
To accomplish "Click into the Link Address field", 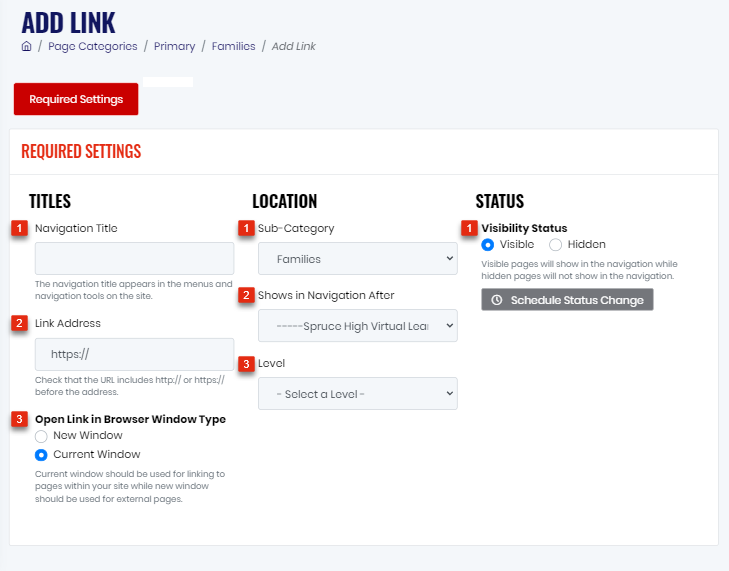I will 134,354.
